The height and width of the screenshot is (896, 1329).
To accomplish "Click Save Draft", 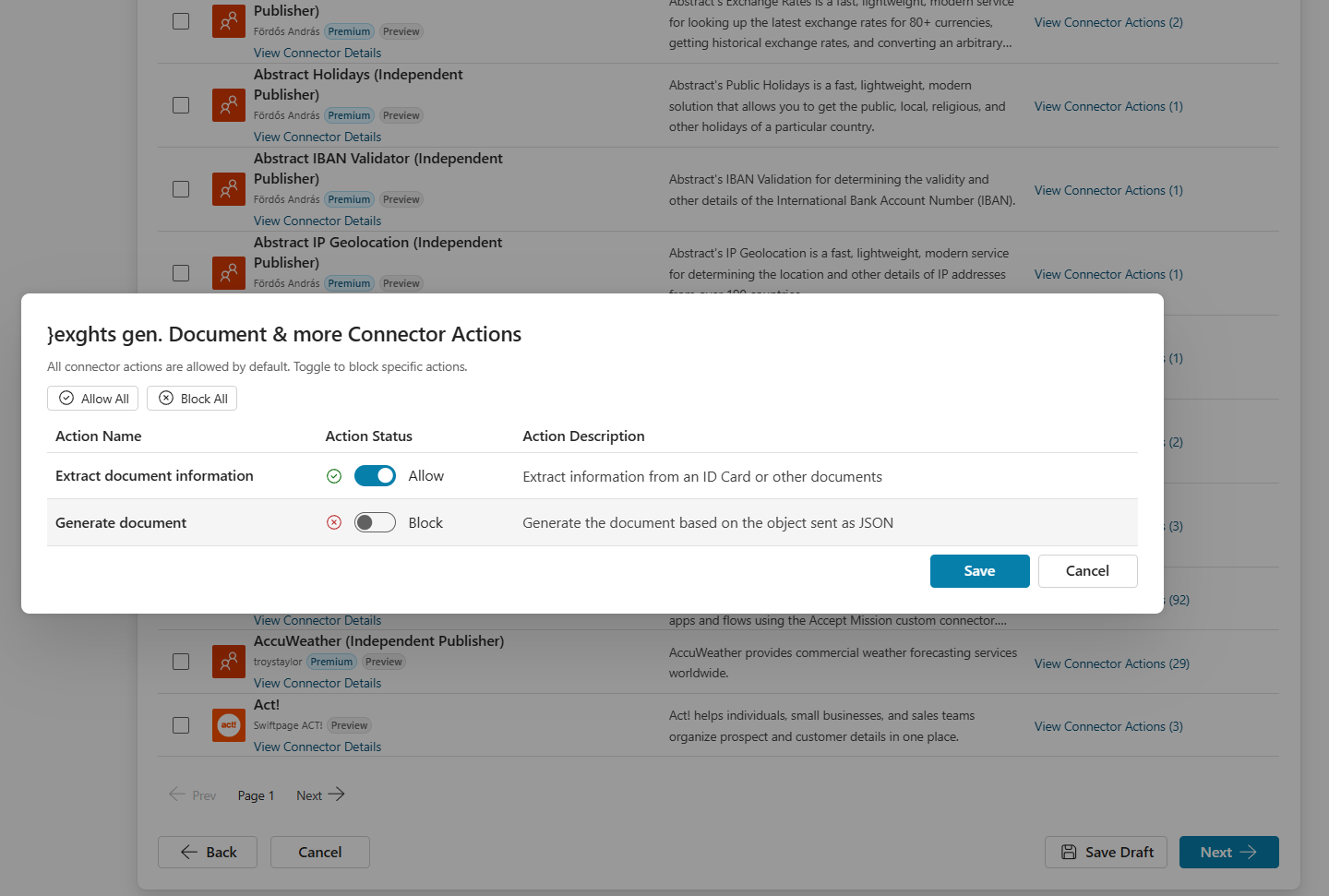I will [x=1106, y=853].
